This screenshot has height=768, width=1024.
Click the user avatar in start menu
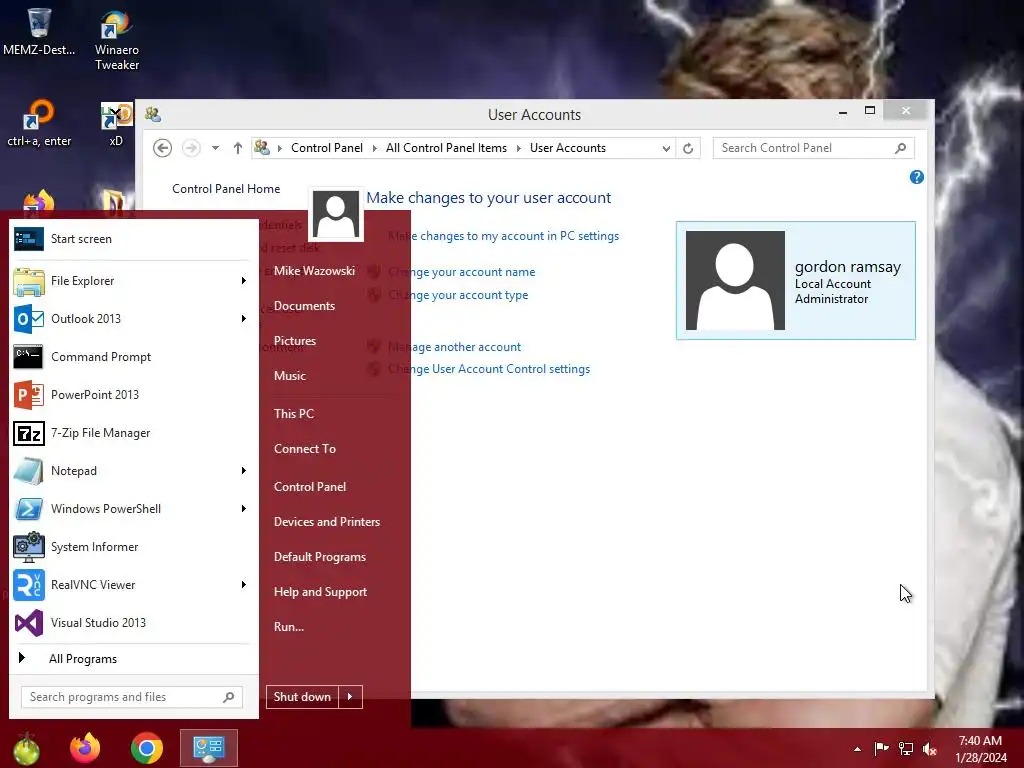point(336,214)
